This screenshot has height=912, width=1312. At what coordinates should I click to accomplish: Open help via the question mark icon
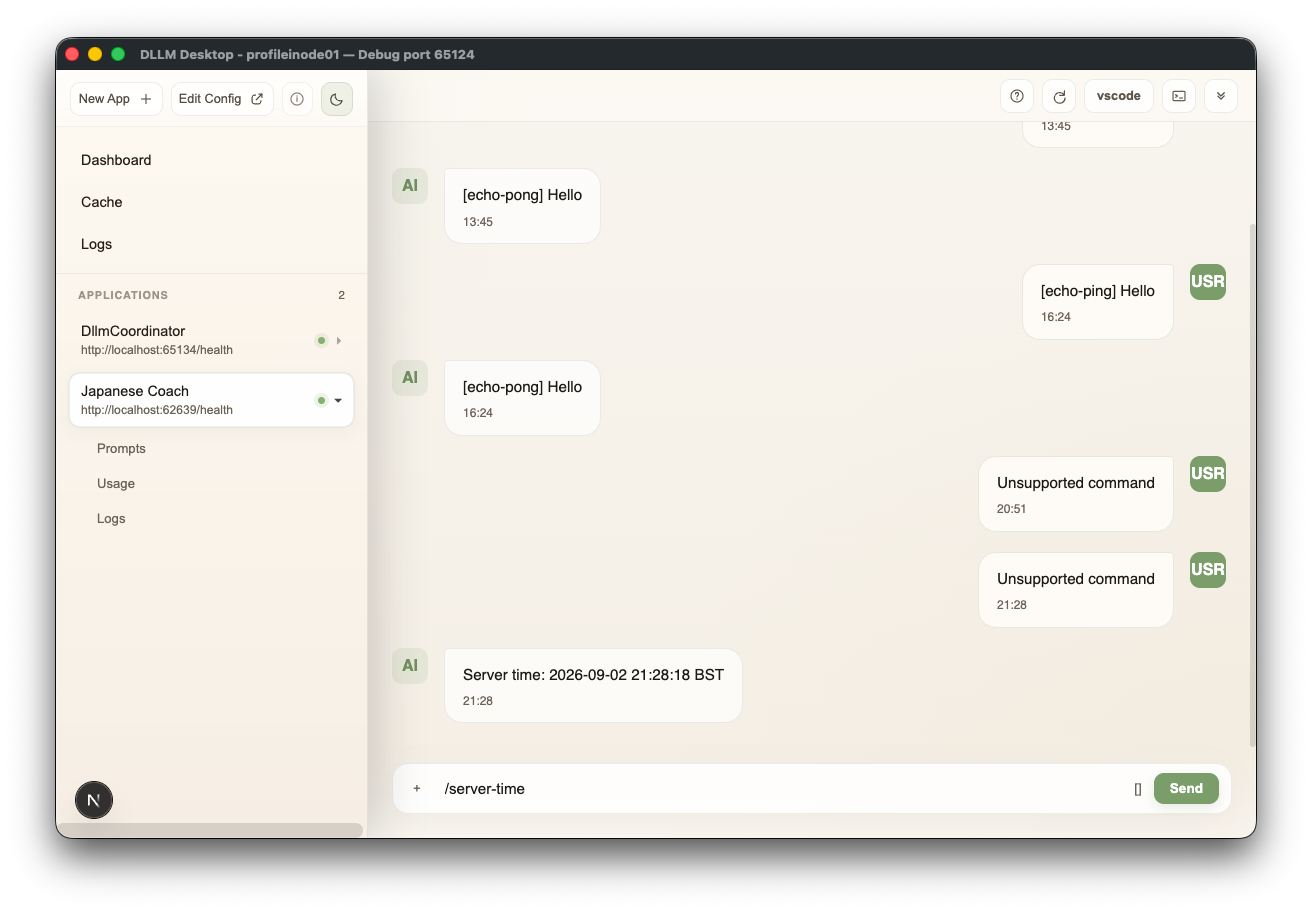(x=1017, y=96)
